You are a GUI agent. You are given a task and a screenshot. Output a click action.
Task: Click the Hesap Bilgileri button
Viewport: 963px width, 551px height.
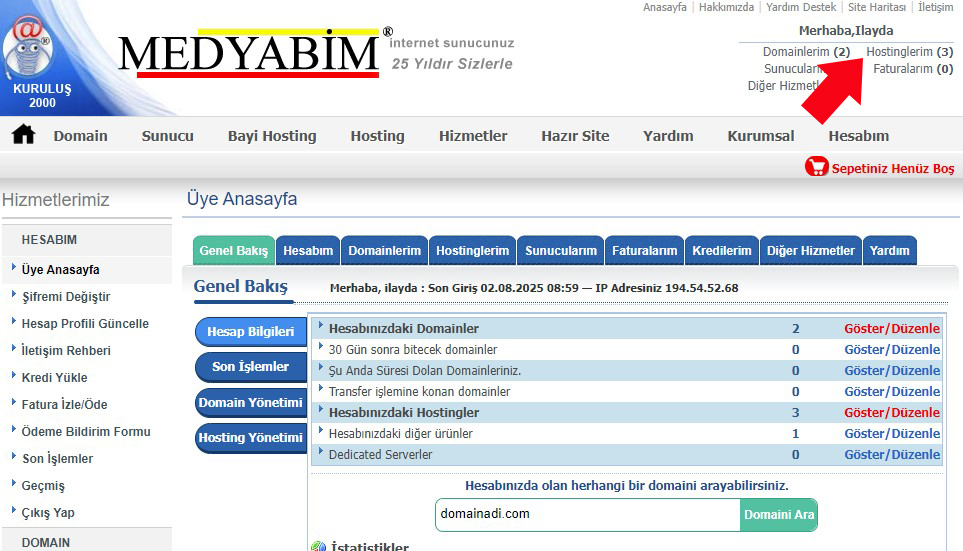coord(251,332)
